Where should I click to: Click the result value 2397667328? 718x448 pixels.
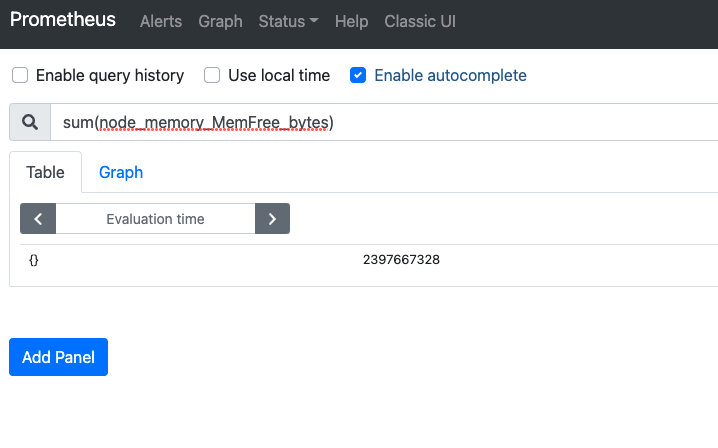(401, 260)
